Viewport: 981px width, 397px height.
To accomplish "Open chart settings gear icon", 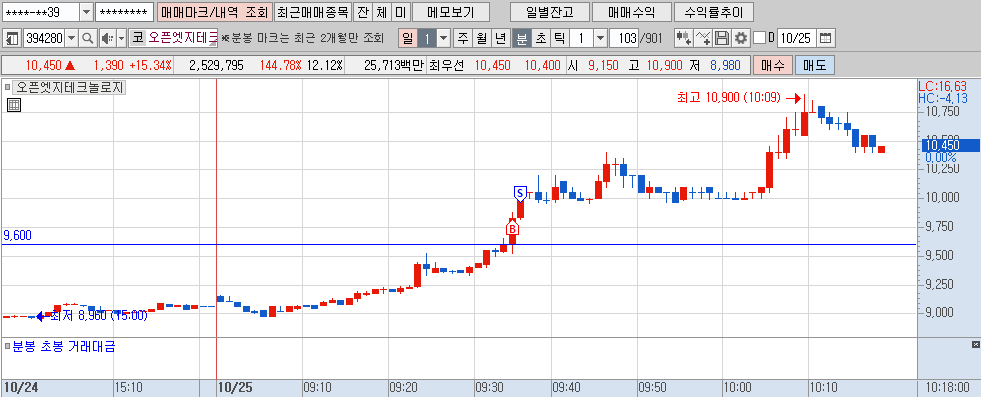I will click(741, 38).
